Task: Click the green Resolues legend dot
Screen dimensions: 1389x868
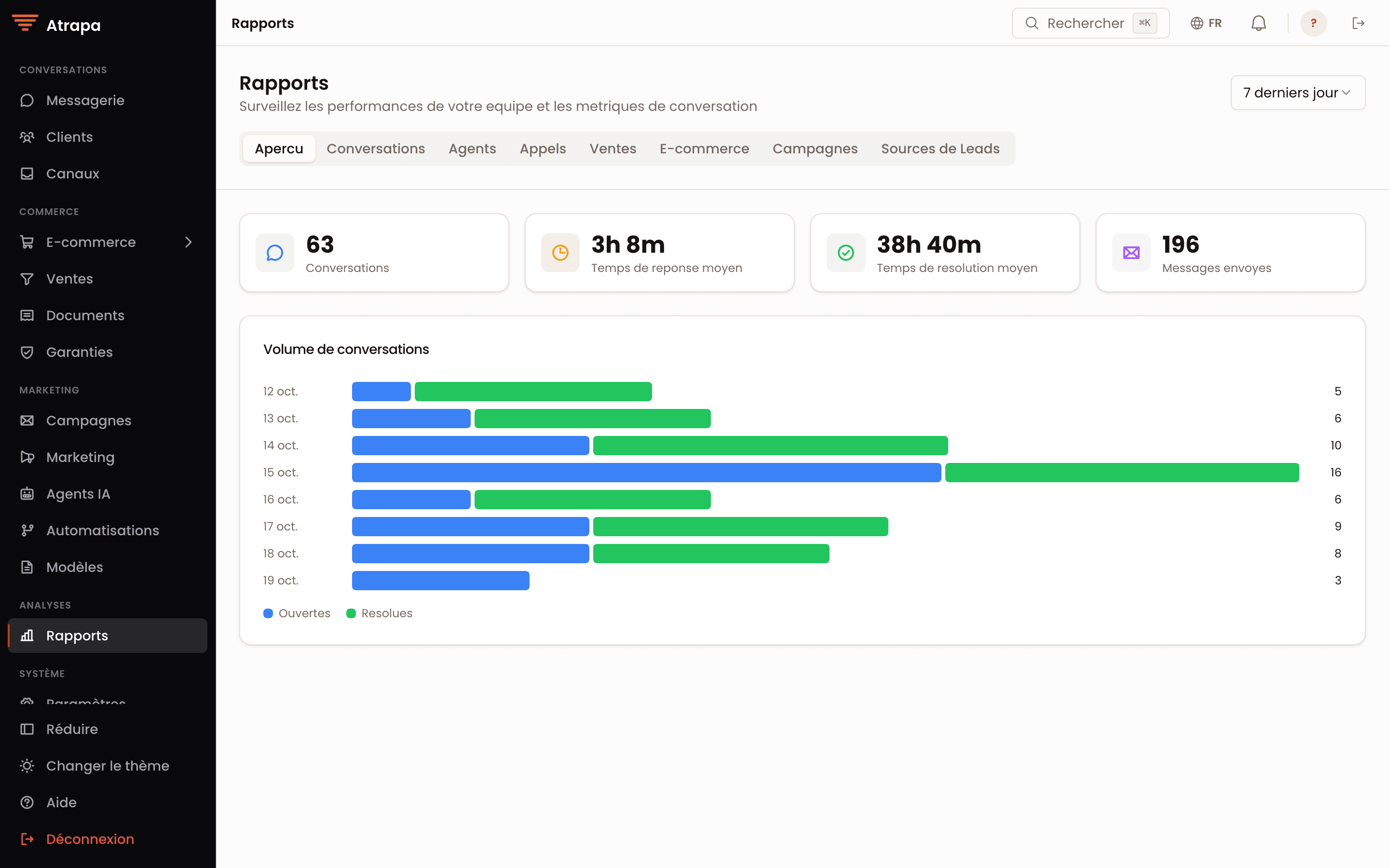Action: point(351,613)
